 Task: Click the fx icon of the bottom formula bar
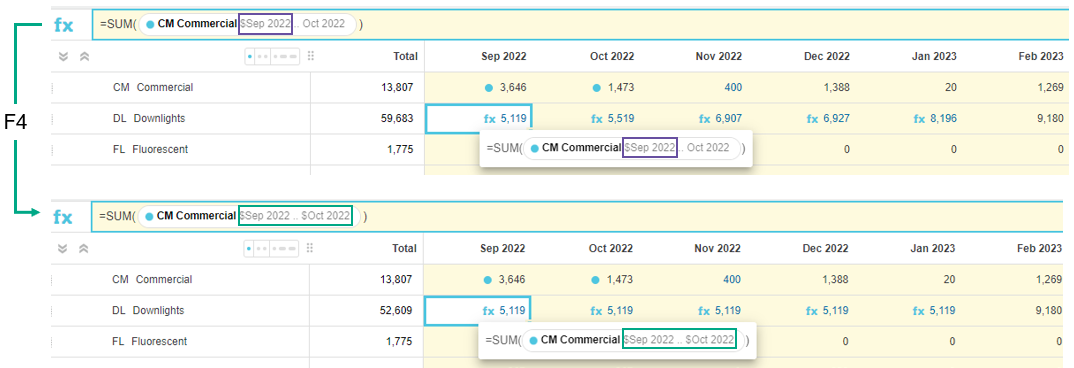63,217
